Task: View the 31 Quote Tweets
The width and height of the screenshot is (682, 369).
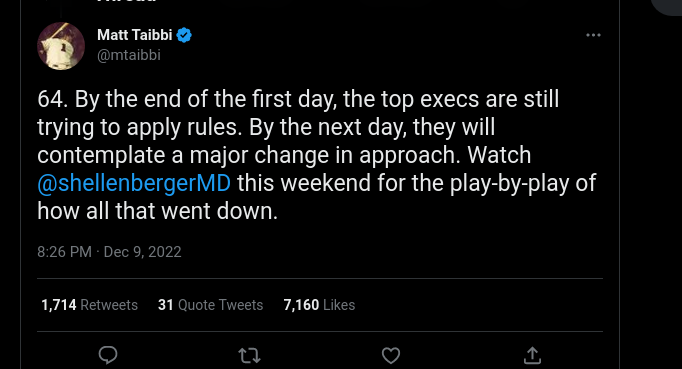Action: (211, 305)
